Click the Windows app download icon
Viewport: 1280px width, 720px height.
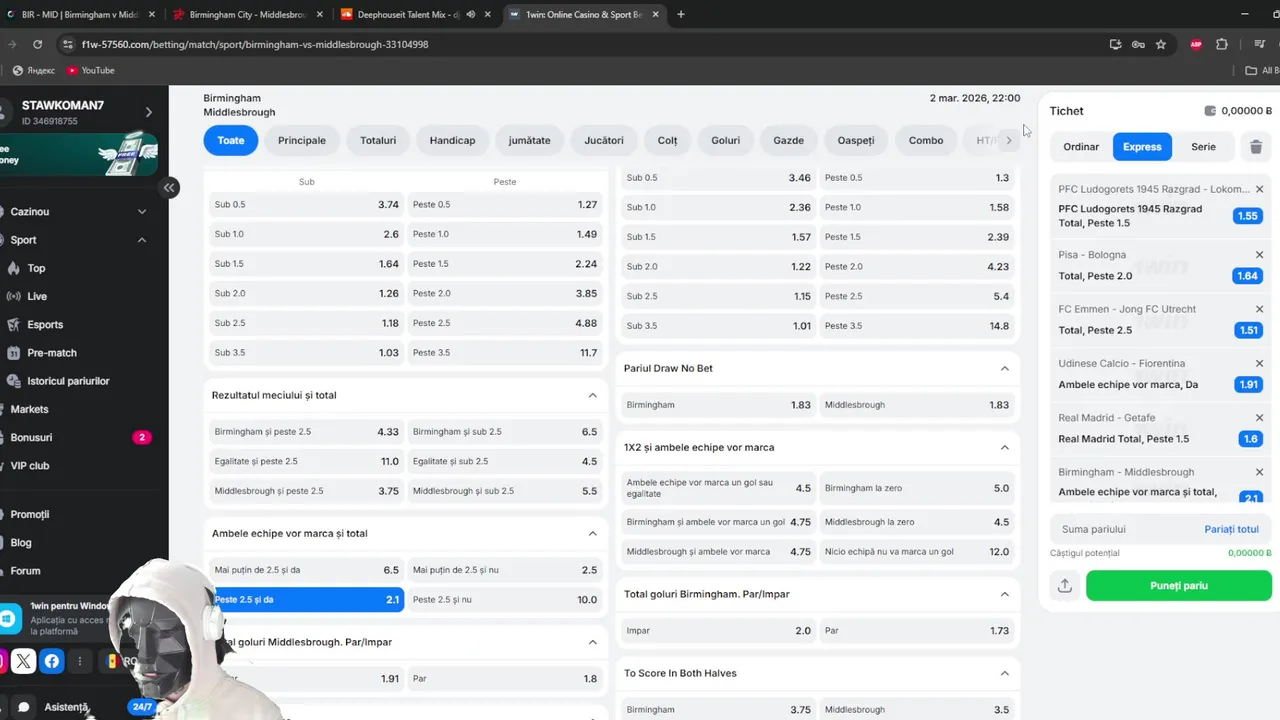tap(10, 619)
